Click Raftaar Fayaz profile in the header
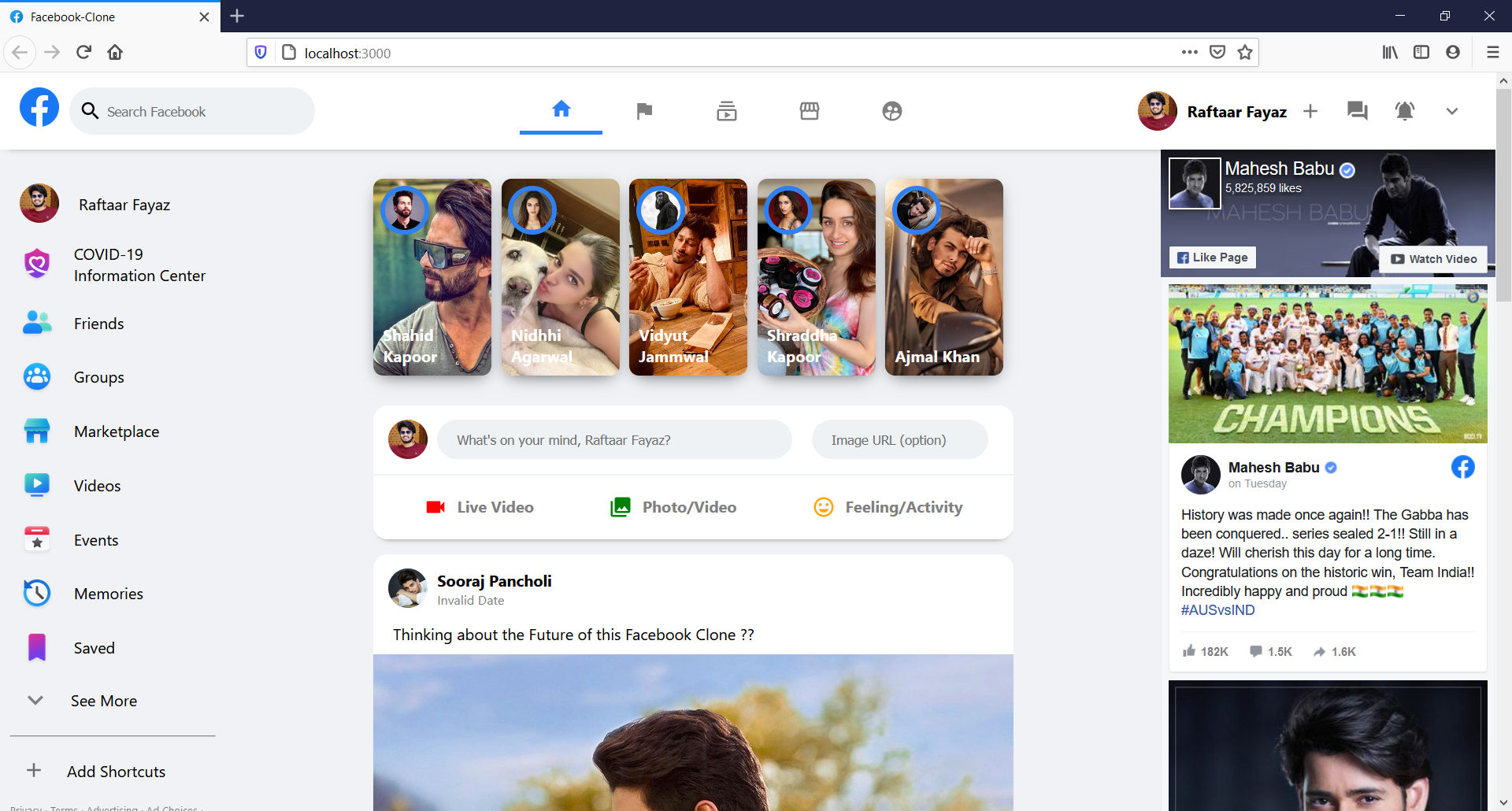The width and height of the screenshot is (1512, 811). point(1213,111)
